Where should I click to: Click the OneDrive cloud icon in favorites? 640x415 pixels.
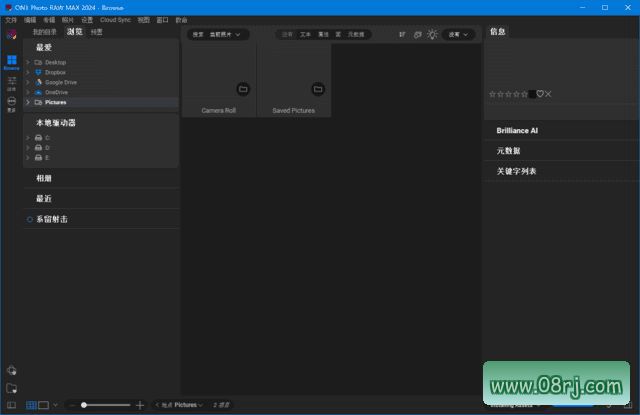38,92
